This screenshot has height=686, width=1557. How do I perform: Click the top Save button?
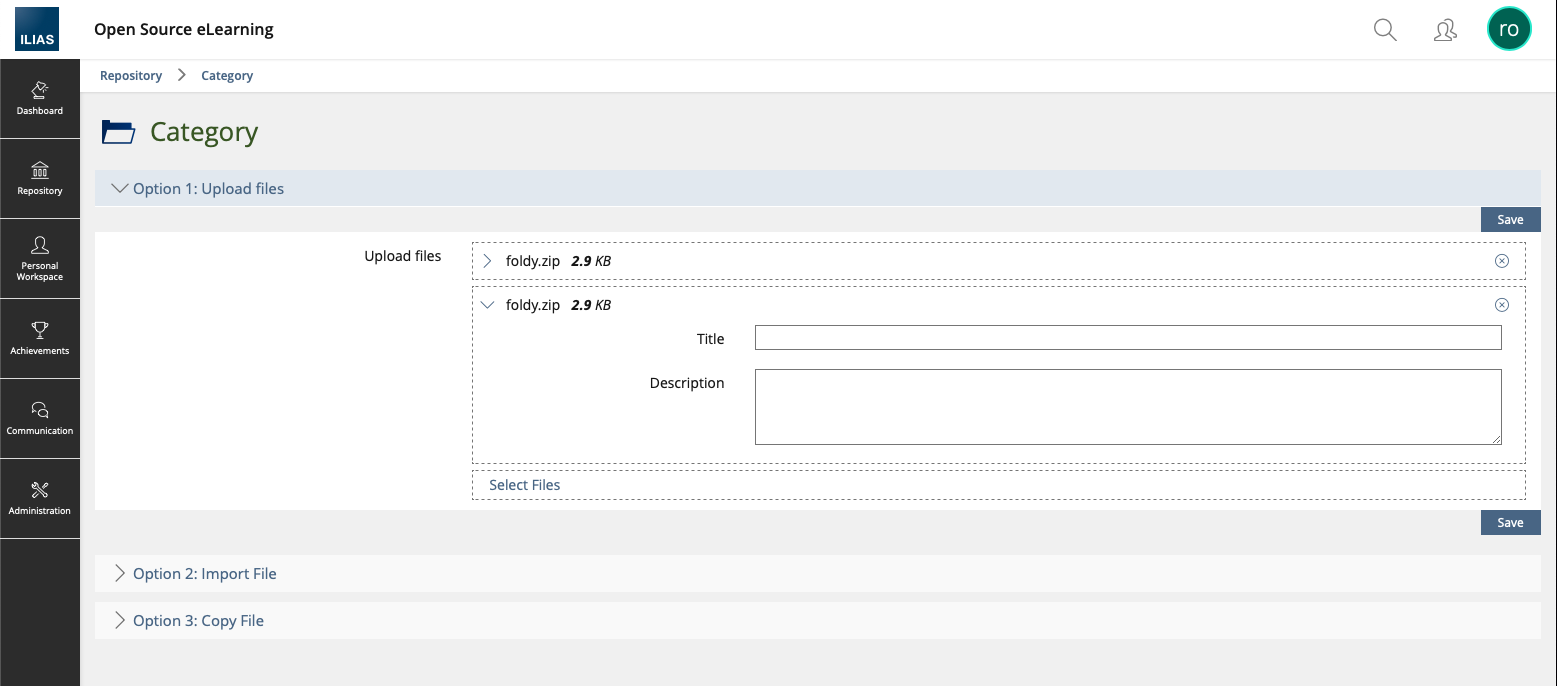tap(1510, 219)
